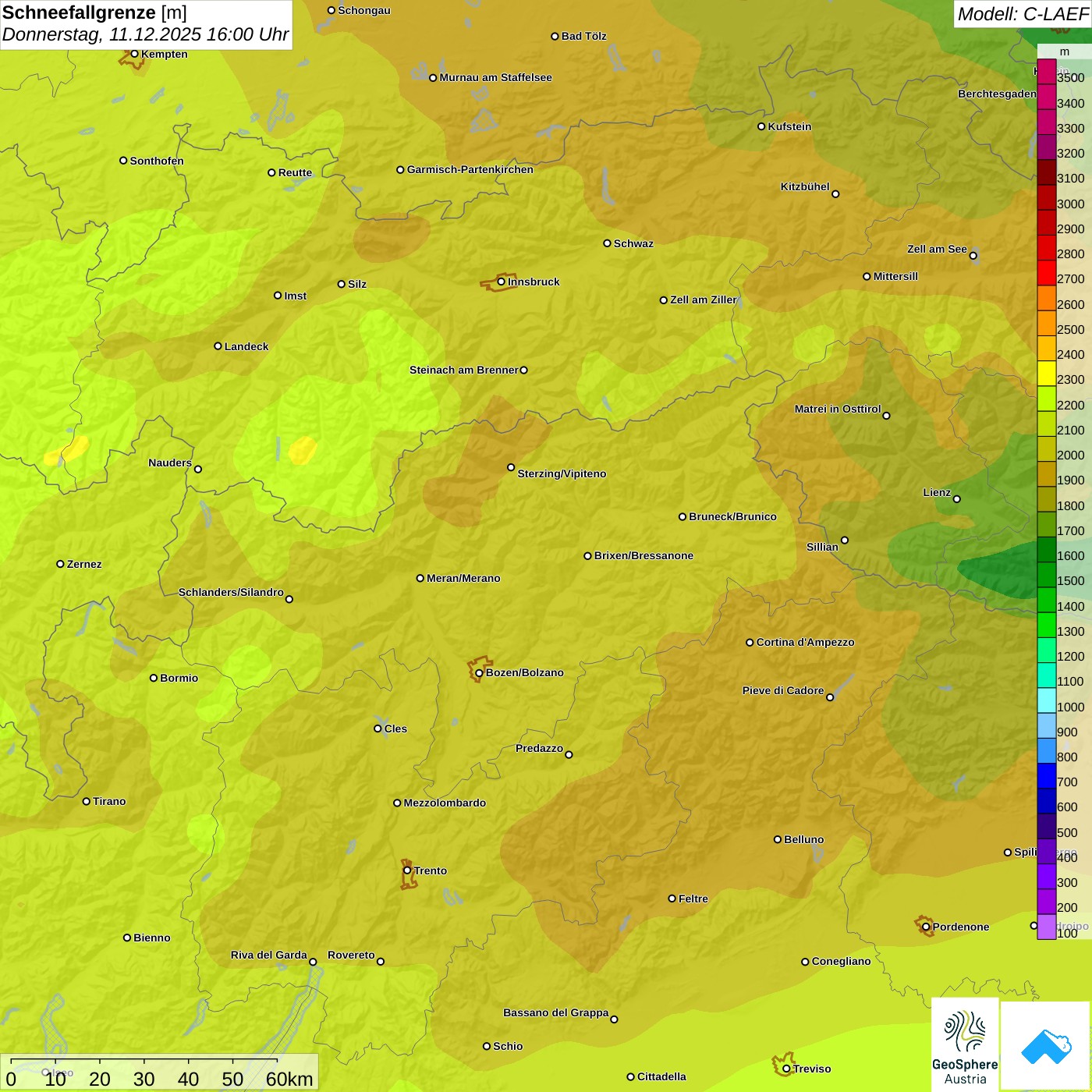The image size is (1092, 1092).
Task: Click the Pordenone city marker
Action: pos(926,927)
